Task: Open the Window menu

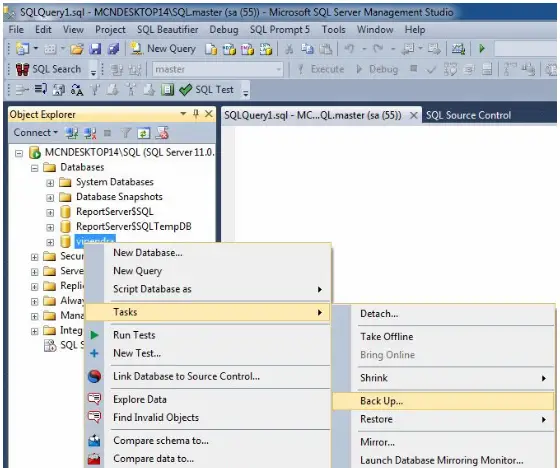Action: pos(375,30)
